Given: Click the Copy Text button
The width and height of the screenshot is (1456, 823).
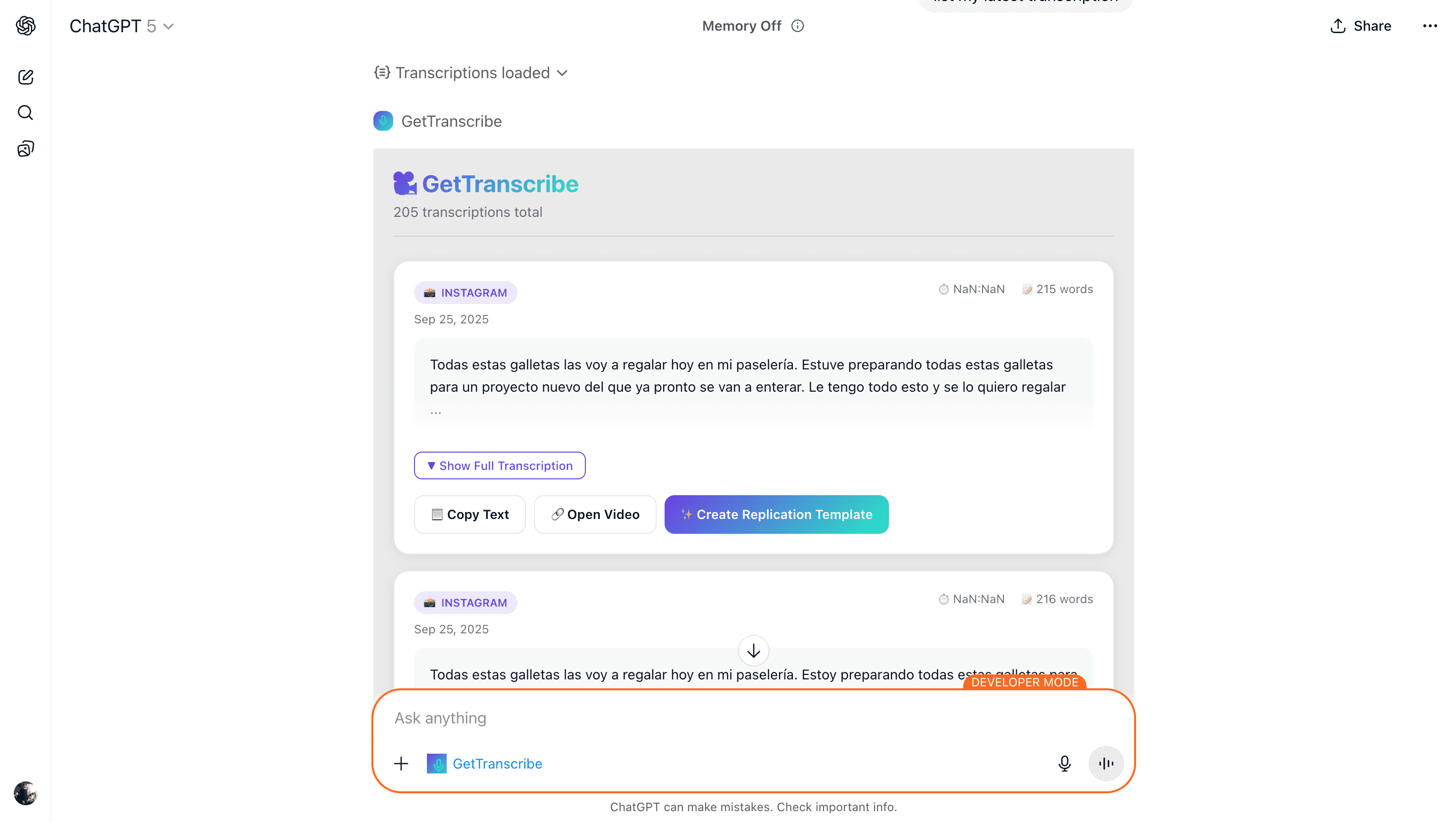Looking at the screenshot, I should click(x=469, y=514).
